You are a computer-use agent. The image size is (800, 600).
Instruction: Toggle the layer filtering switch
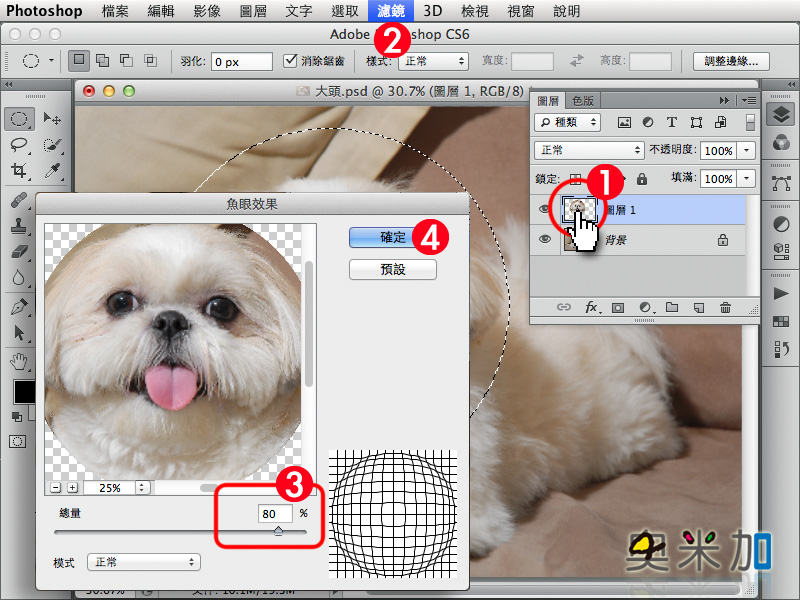749,122
